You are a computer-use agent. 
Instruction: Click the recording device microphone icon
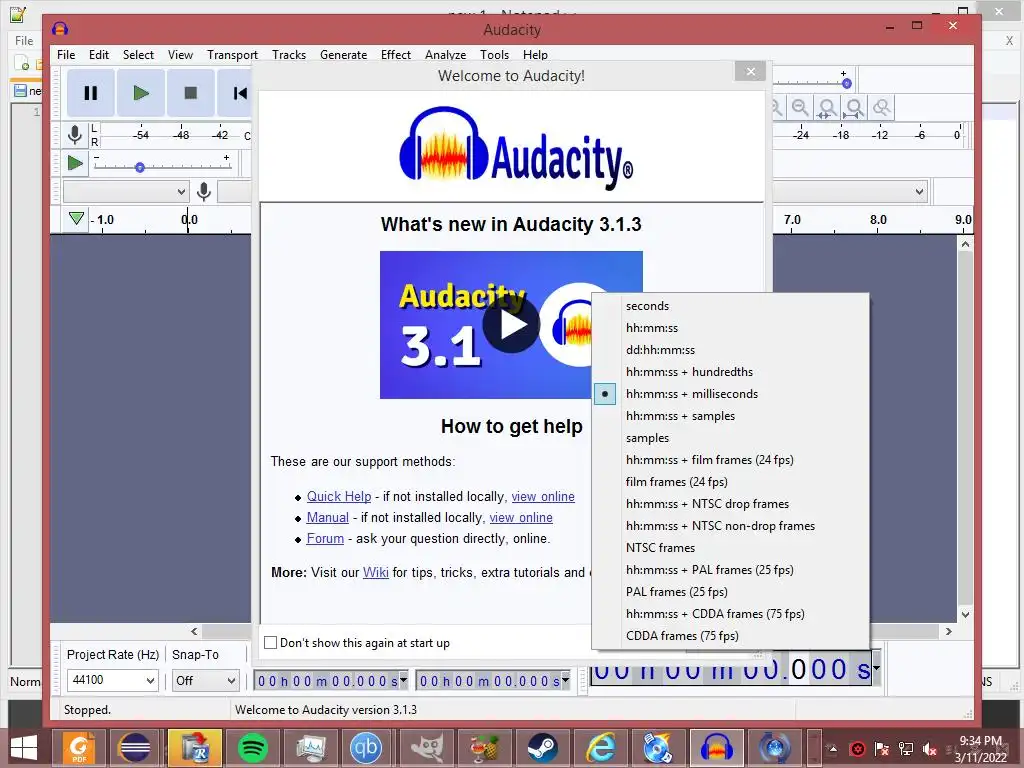tap(204, 192)
